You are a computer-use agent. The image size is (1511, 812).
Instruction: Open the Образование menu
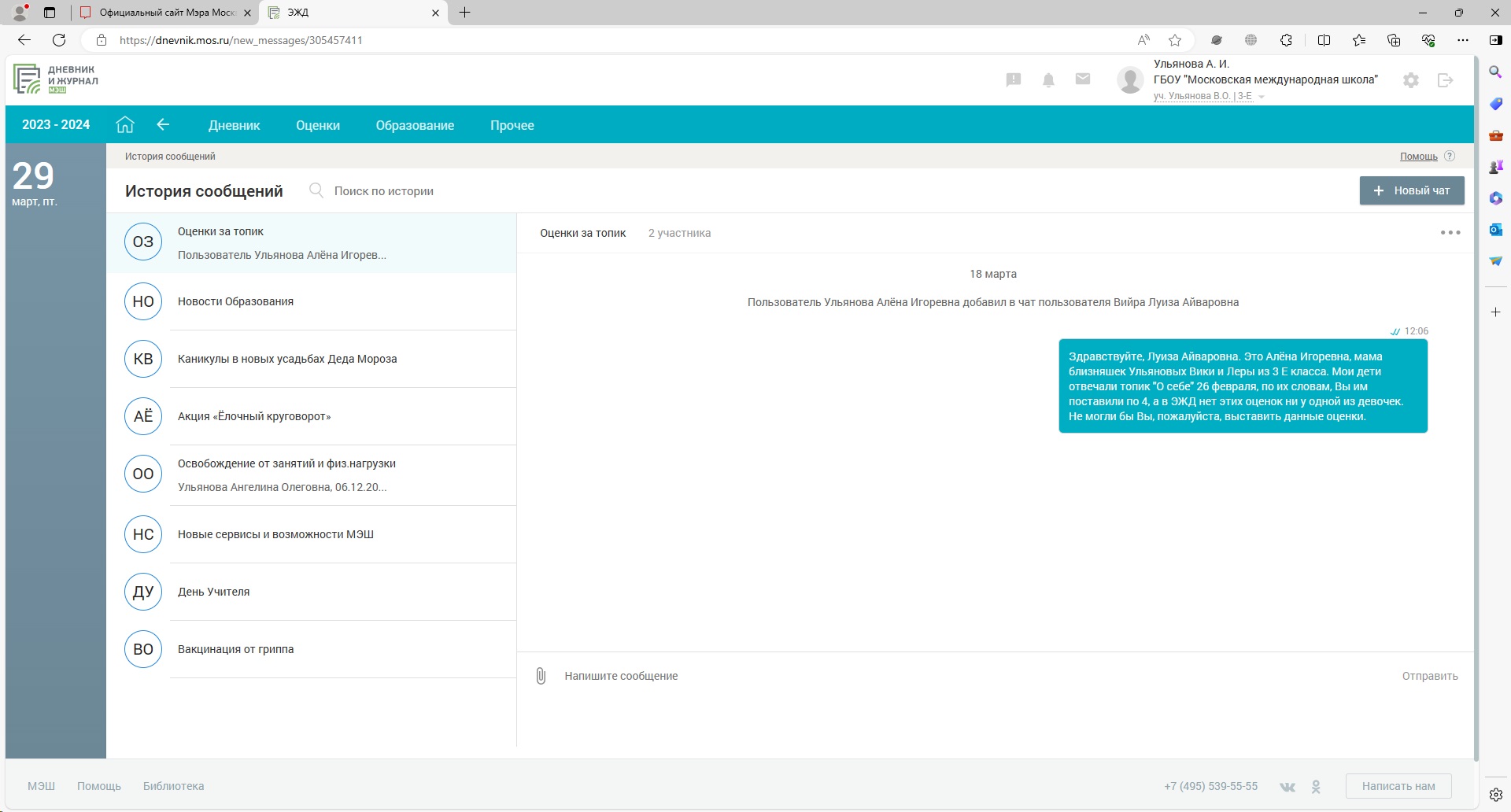(x=415, y=125)
